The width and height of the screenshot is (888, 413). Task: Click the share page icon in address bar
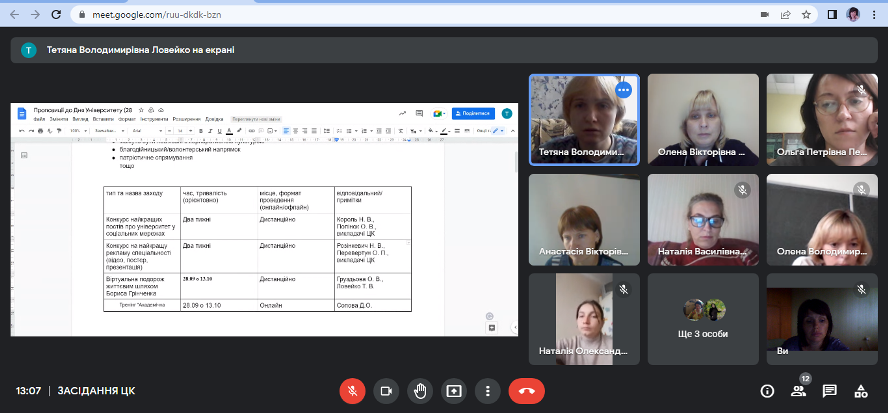785,15
